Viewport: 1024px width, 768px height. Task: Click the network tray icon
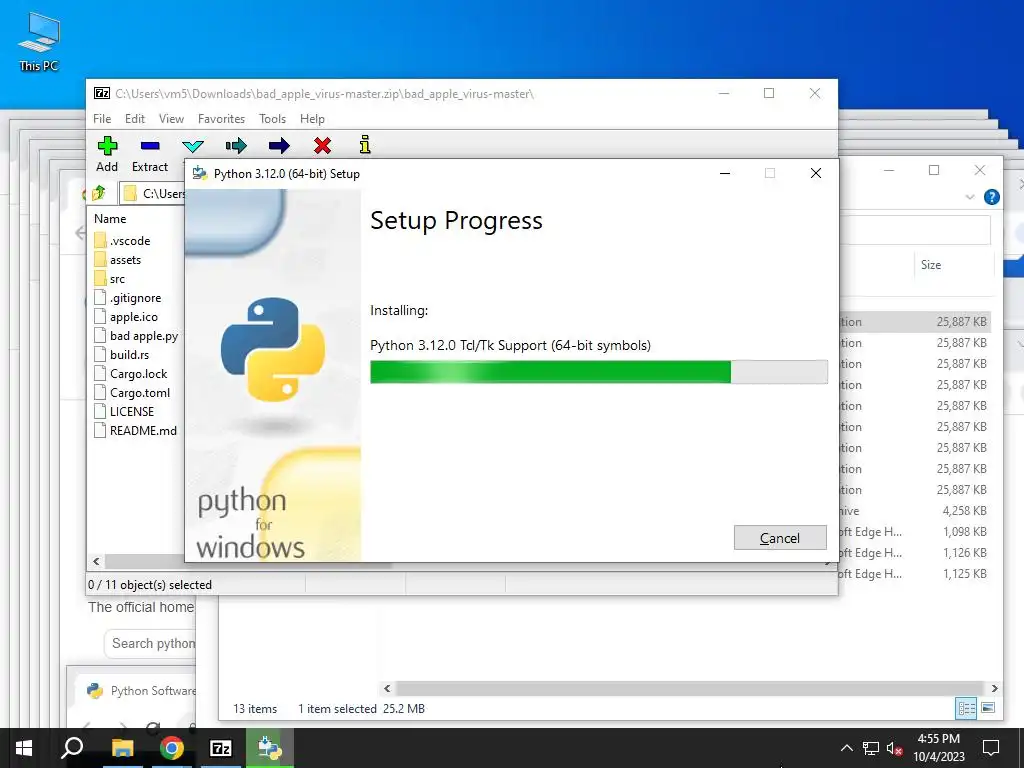(871, 748)
